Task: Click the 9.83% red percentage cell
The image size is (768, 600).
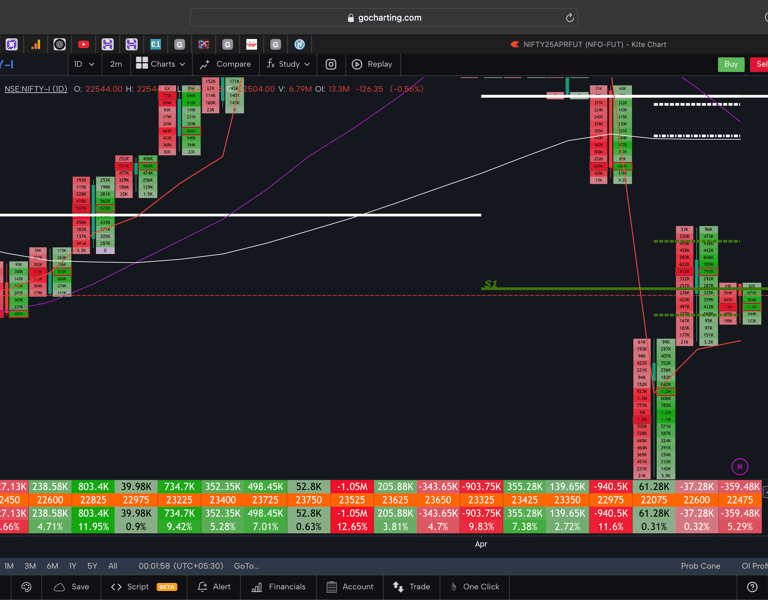Action: (481, 527)
